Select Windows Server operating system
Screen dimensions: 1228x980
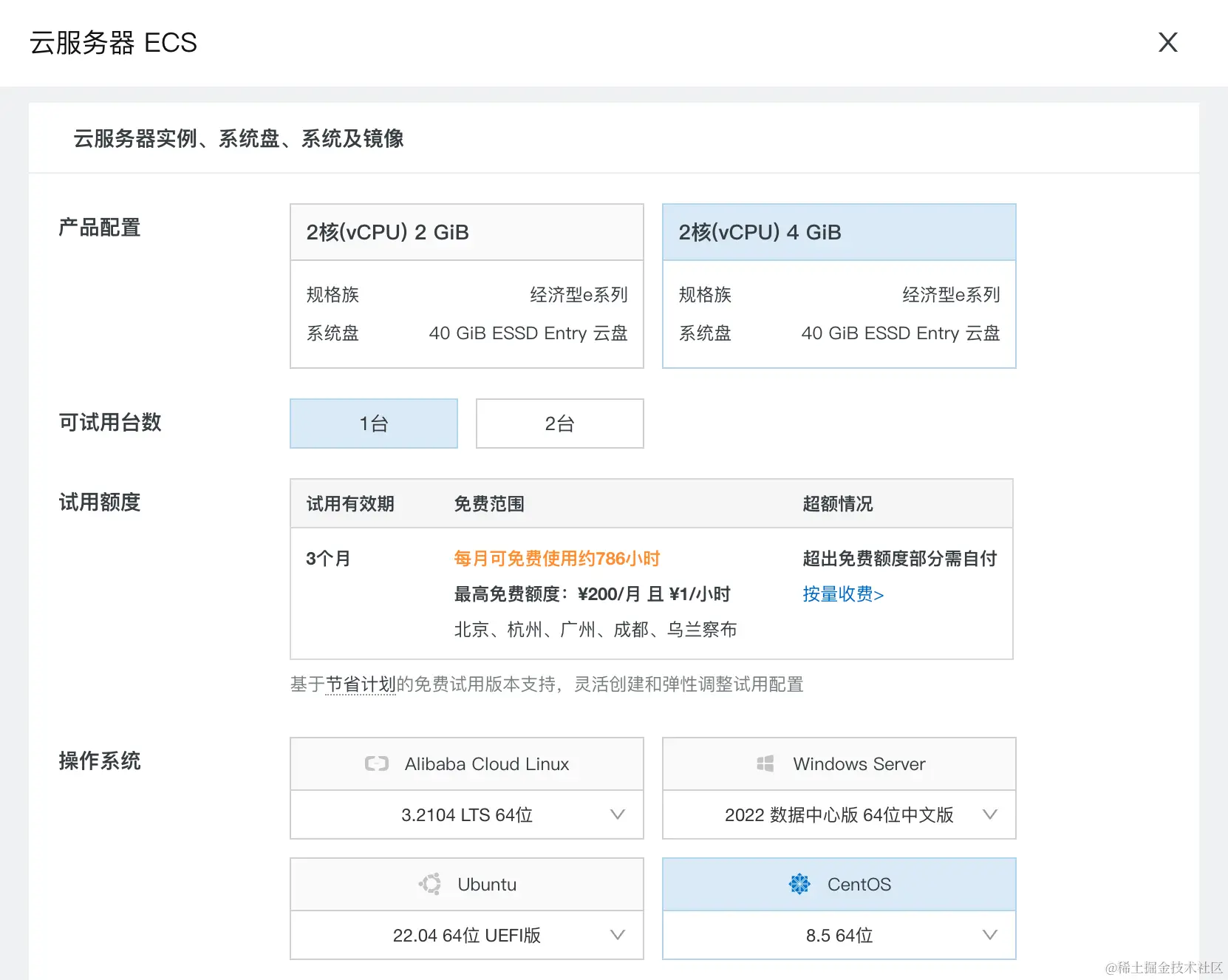pyautogui.click(x=839, y=764)
